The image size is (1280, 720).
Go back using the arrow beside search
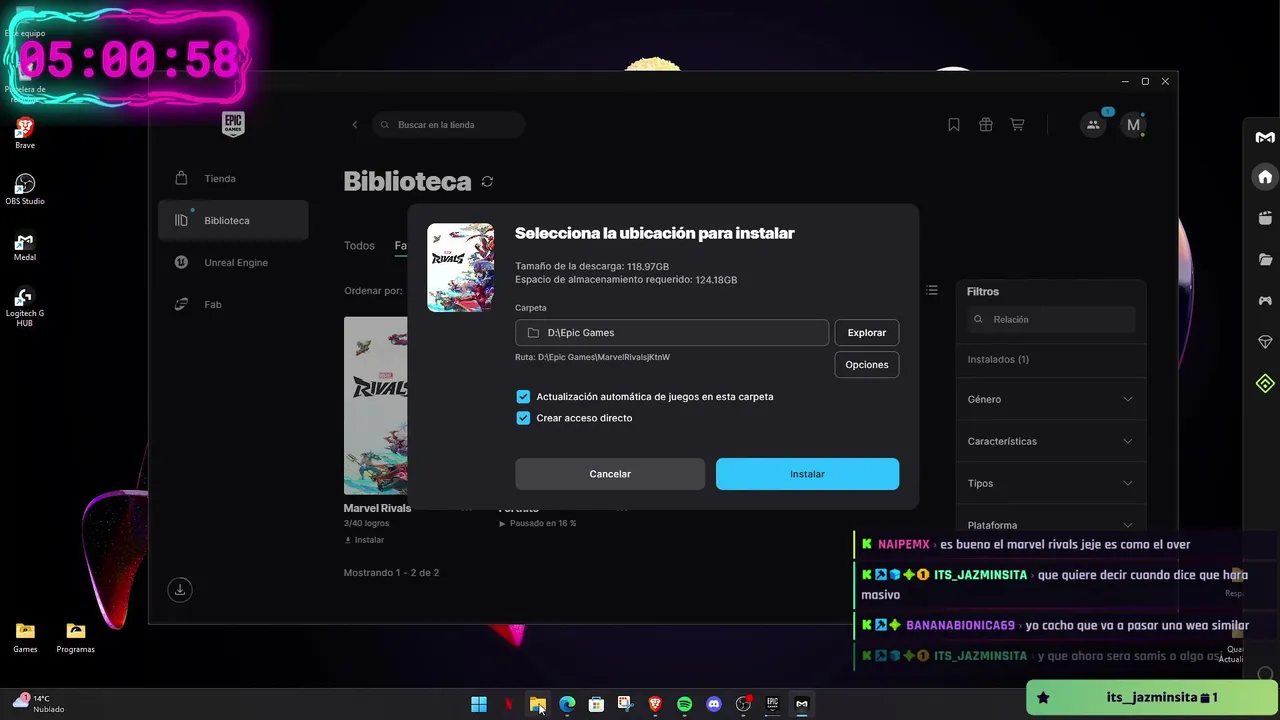354,125
